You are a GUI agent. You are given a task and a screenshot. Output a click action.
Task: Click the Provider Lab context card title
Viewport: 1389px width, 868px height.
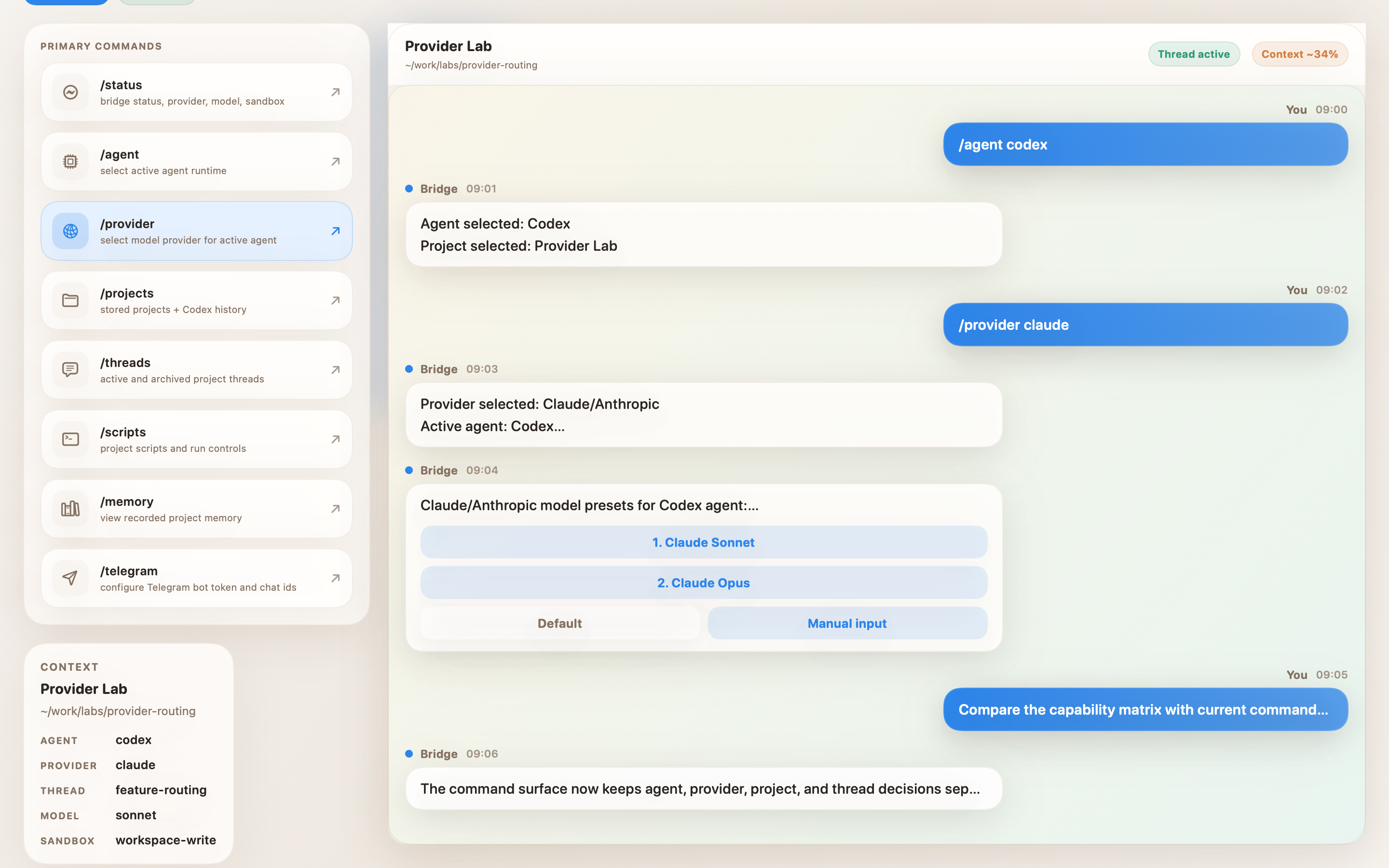(x=84, y=689)
